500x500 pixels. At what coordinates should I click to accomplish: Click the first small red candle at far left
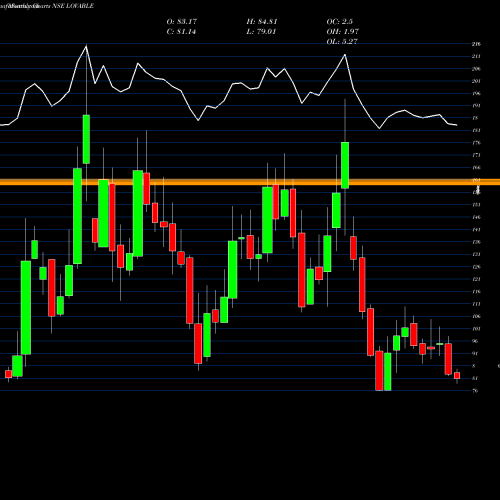[8, 374]
